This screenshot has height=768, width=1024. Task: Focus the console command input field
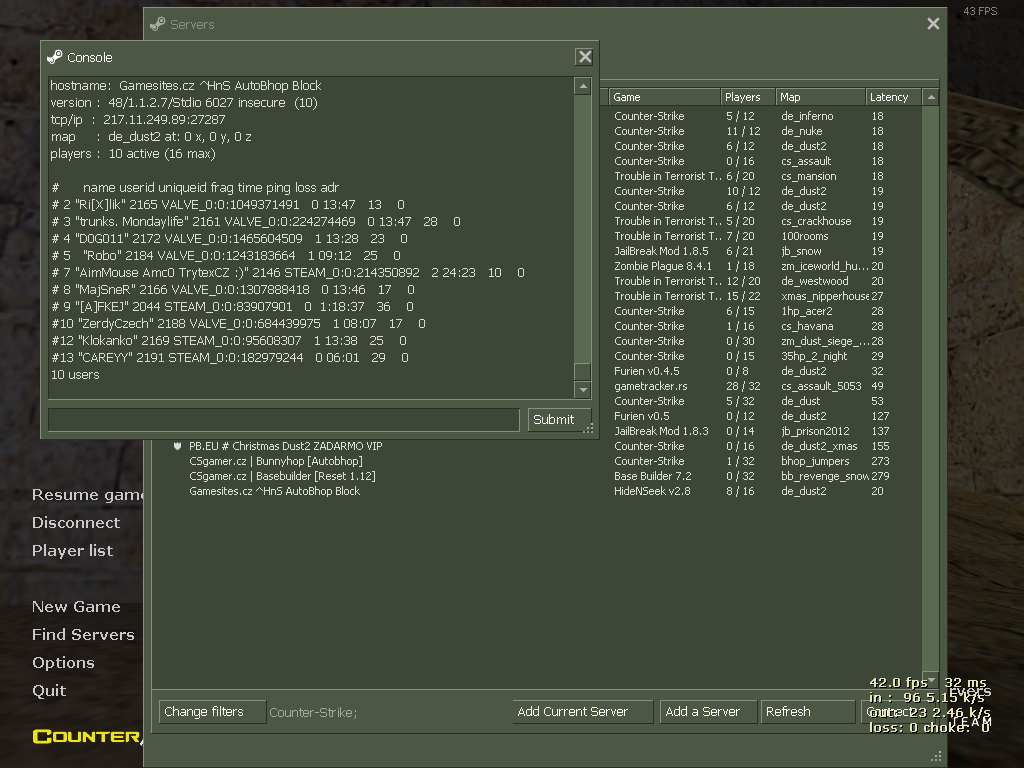pyautogui.click(x=283, y=419)
